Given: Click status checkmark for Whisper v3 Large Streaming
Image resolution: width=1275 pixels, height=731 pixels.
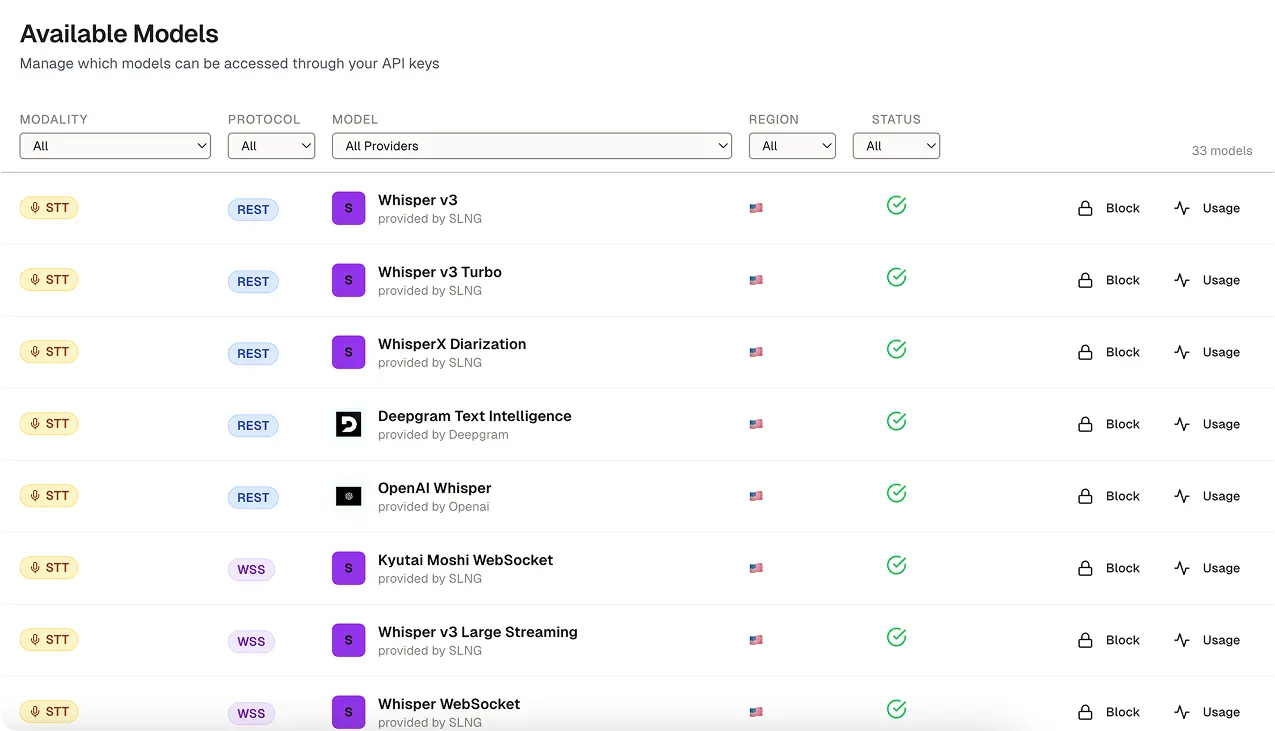Looking at the screenshot, I should pyautogui.click(x=896, y=637).
